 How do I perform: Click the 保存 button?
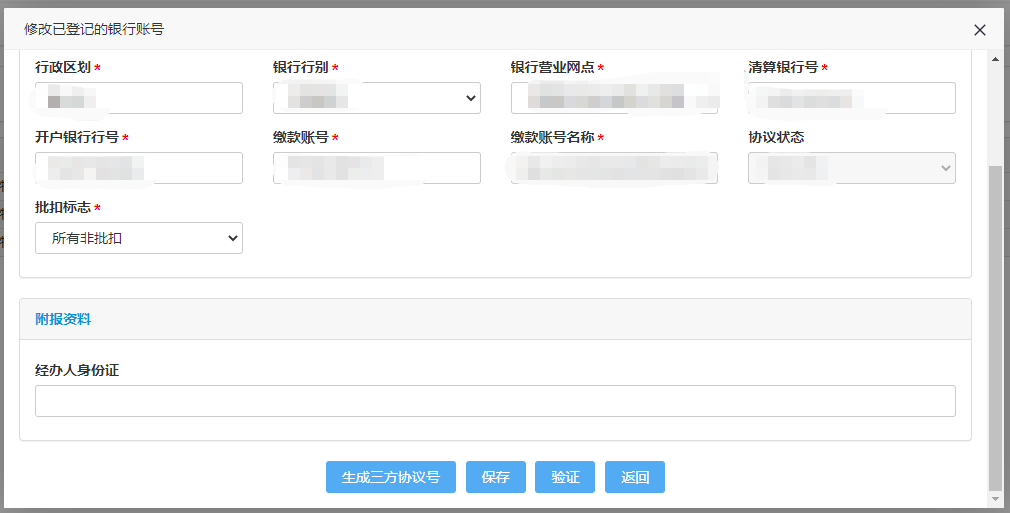click(496, 477)
